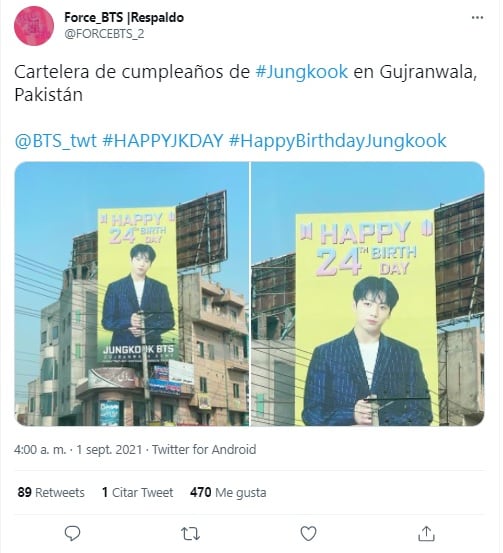This screenshot has height=553, width=503.
Task: View the 1 Citar Tweet list
Action: coord(138,492)
